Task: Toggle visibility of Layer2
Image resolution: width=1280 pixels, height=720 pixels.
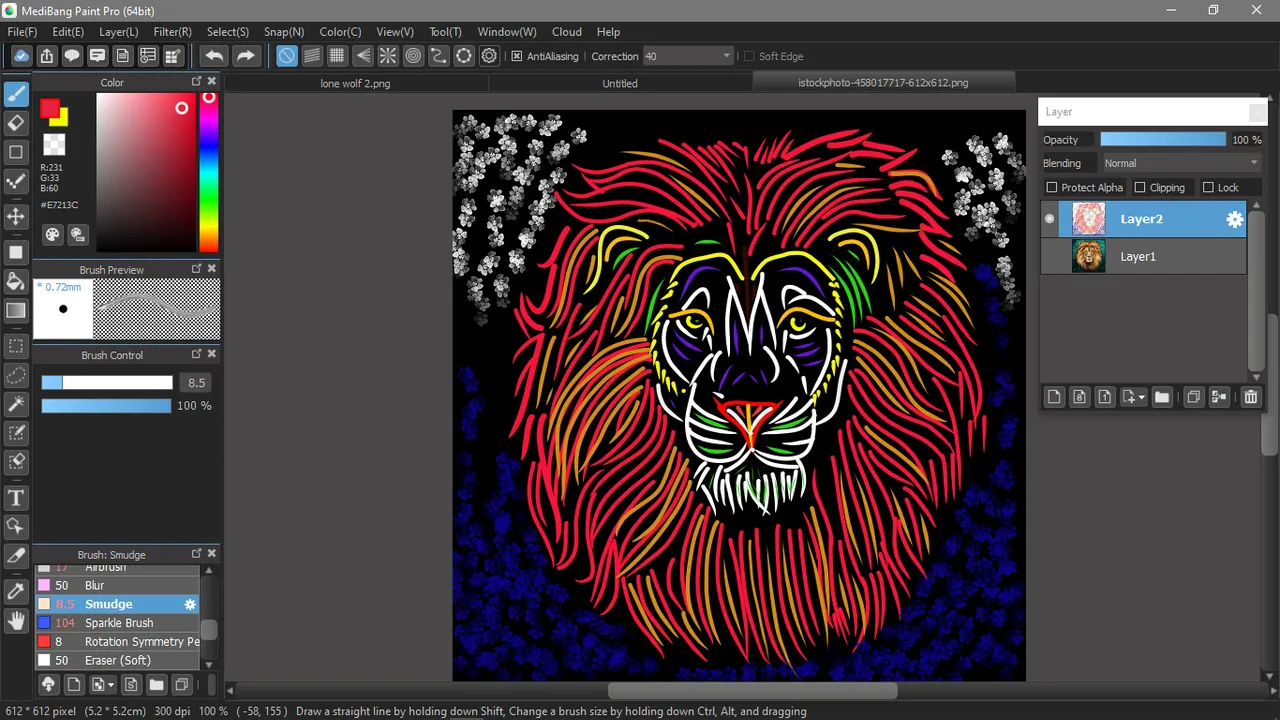Action: click(1049, 219)
